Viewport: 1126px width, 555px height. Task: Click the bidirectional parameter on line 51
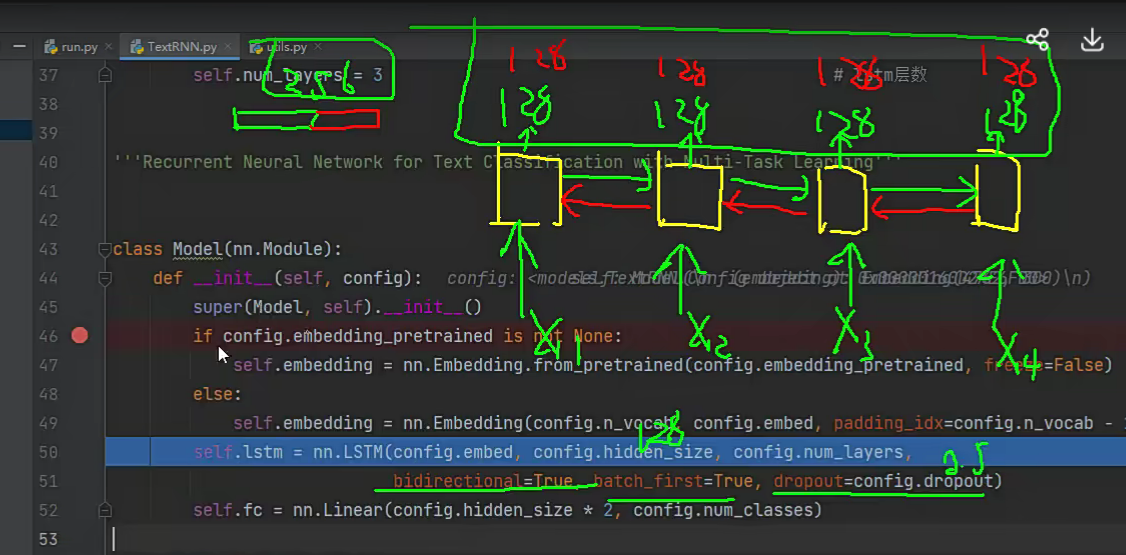(x=457, y=481)
